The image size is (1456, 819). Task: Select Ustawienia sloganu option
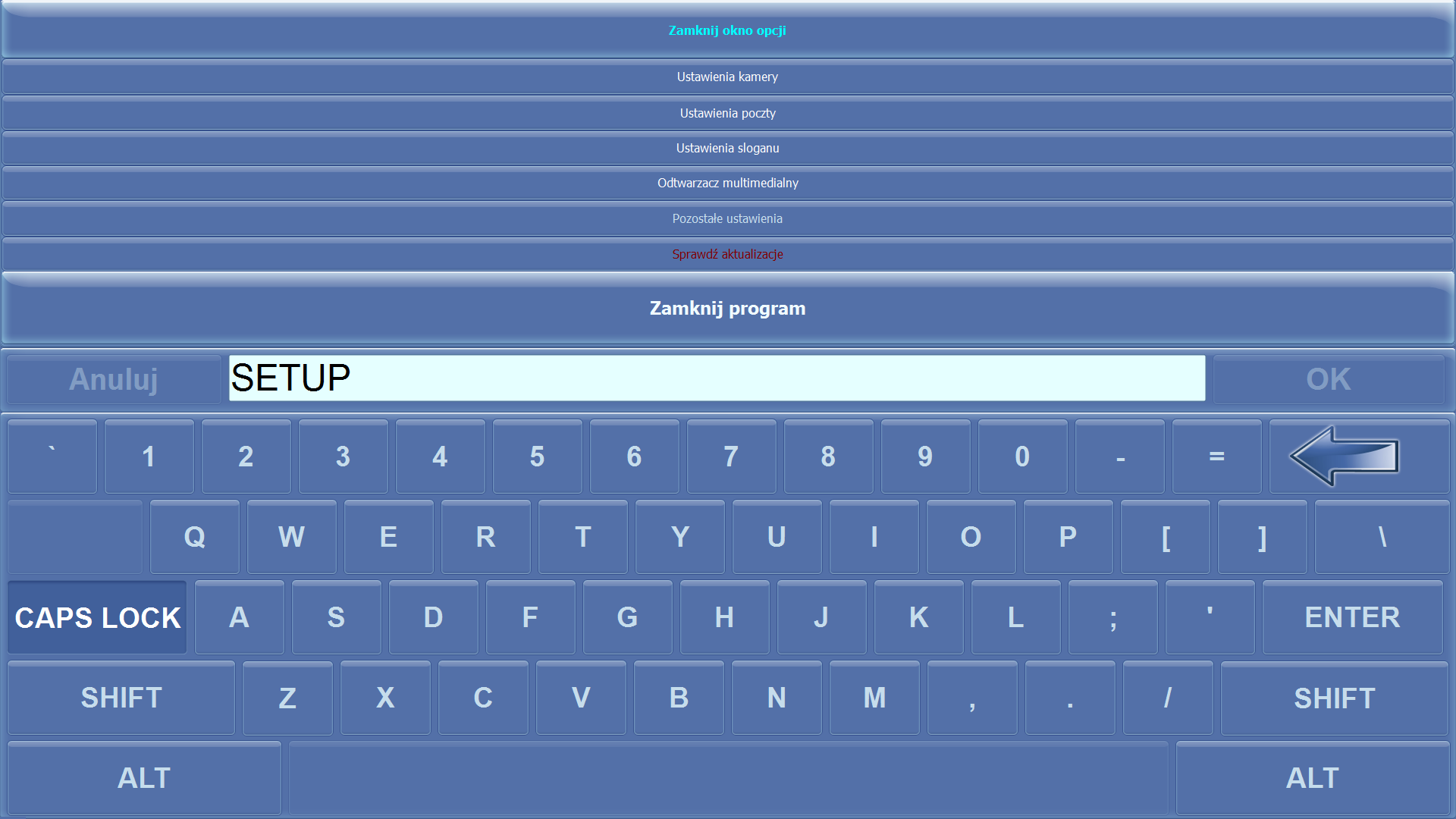[728, 148]
